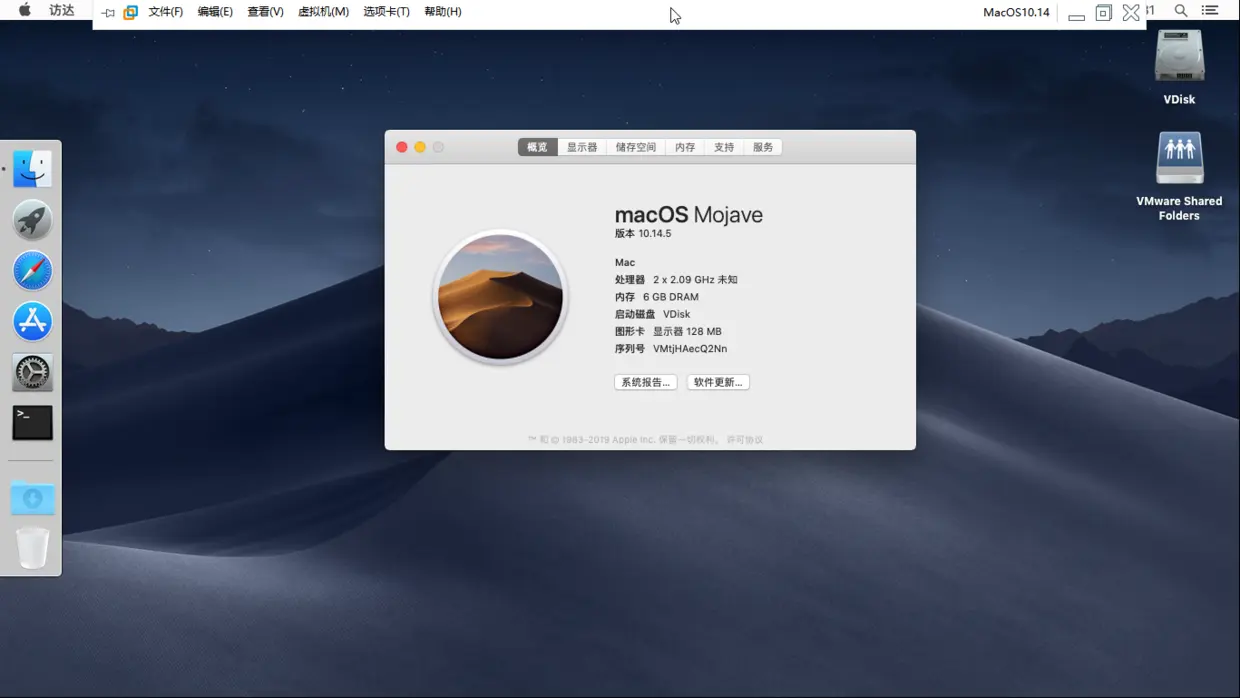
Task: Open Notification Center list icon
Action: (x=1210, y=10)
